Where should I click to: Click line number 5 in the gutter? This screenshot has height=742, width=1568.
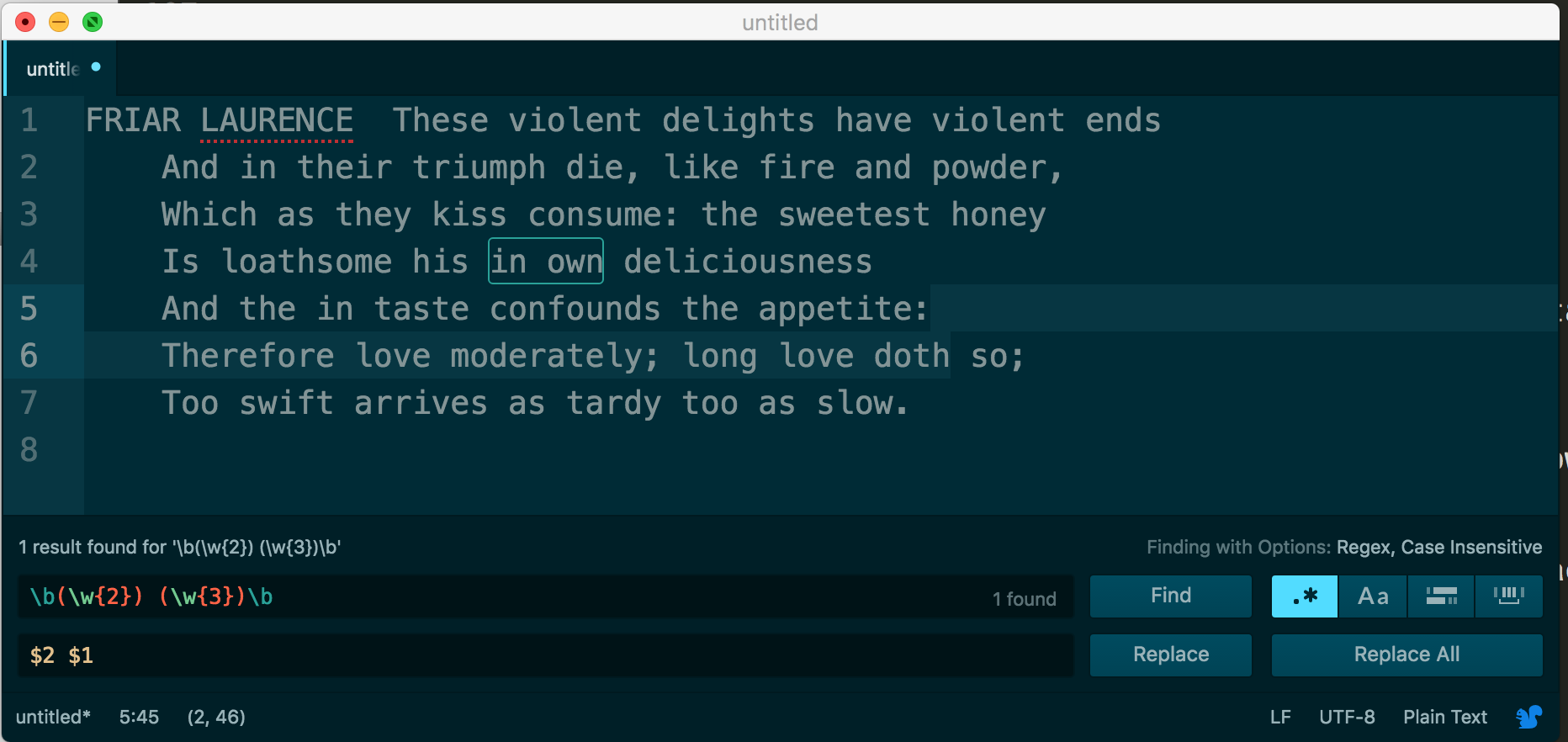coord(29,309)
